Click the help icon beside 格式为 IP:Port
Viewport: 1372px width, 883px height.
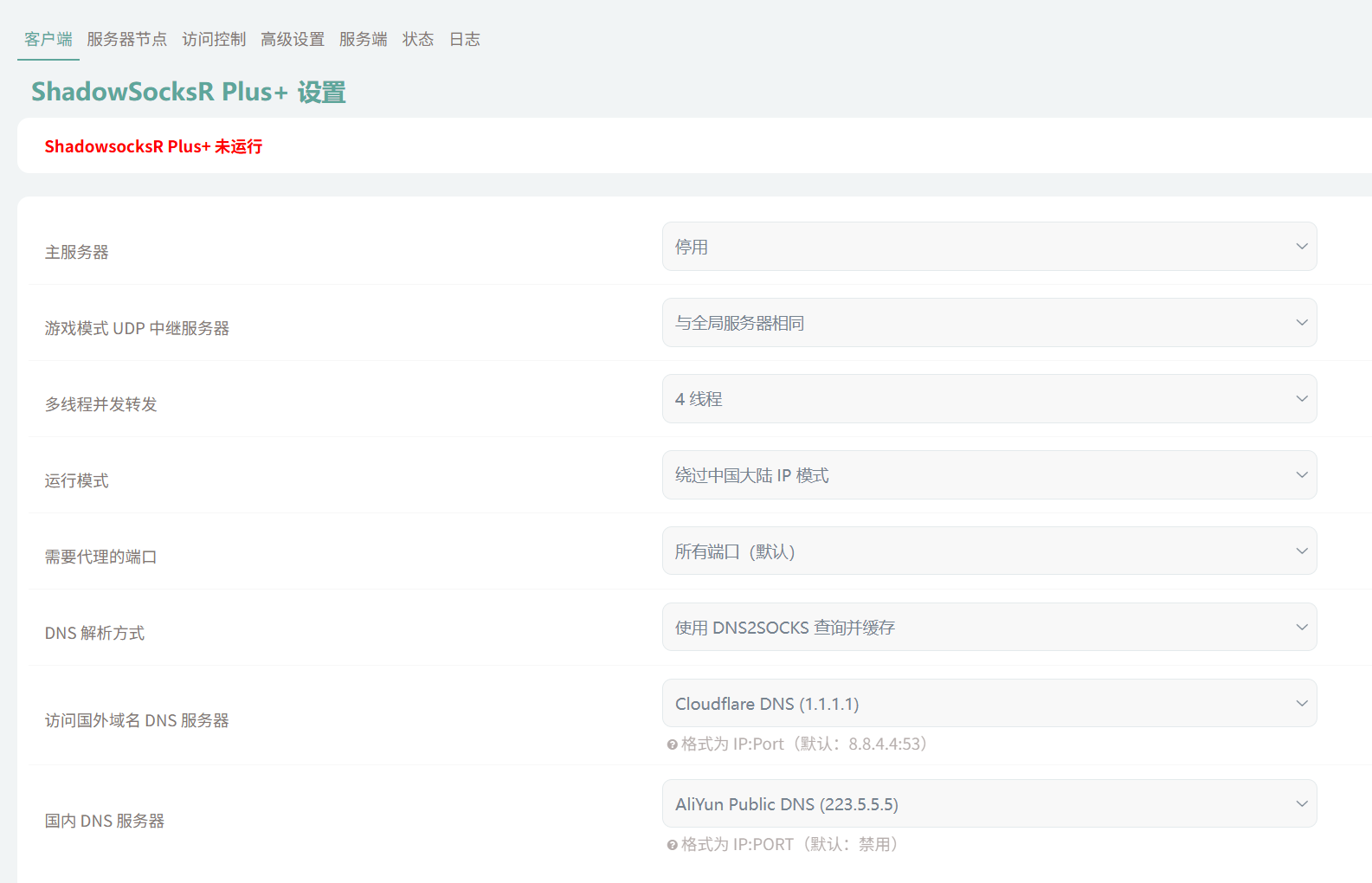(x=672, y=744)
